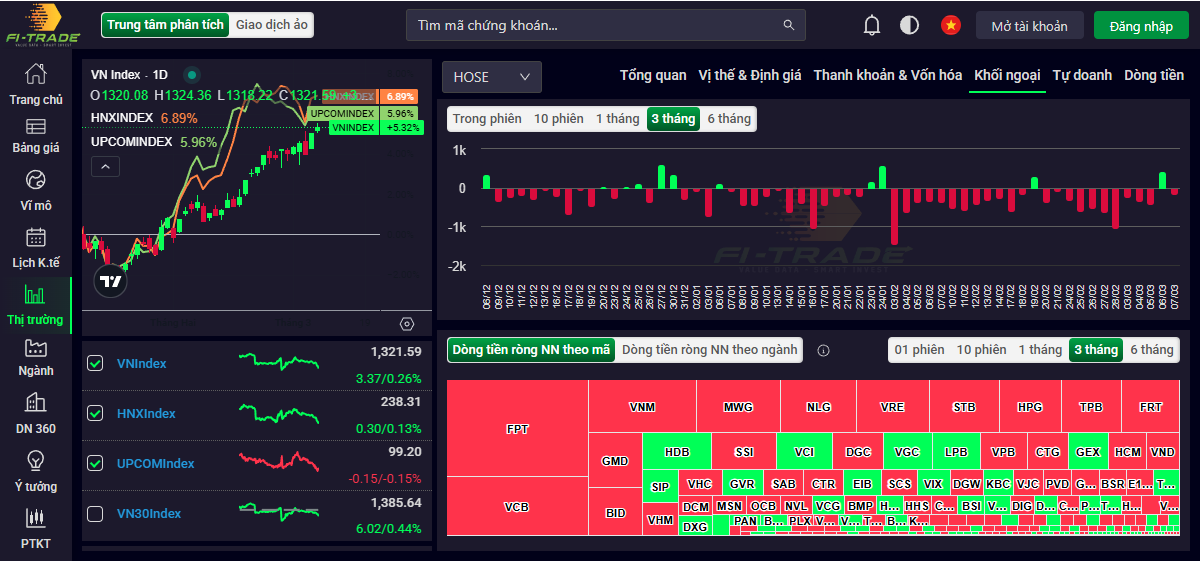Image resolution: width=1203 pixels, height=563 pixels.
Task: Uncheck the UPCOMIndex checkbox
Action: [x=95, y=463]
